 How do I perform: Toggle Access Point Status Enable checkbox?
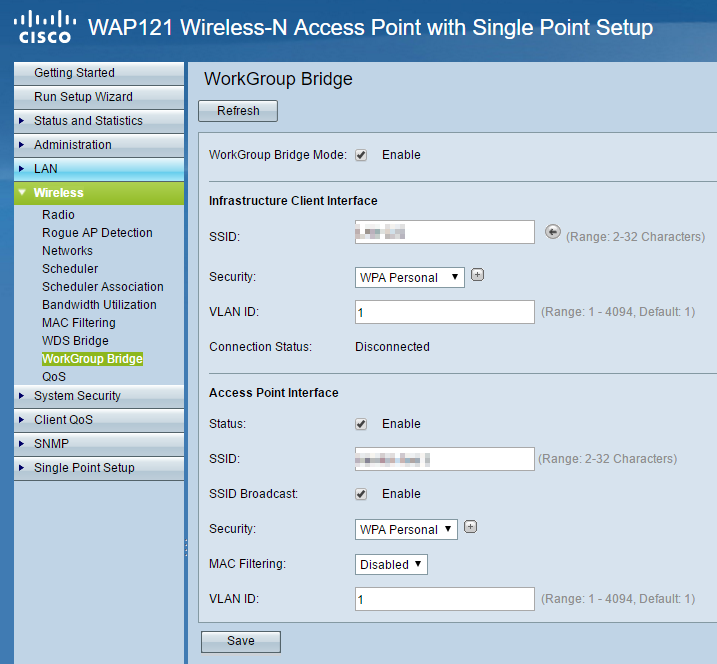pos(361,424)
